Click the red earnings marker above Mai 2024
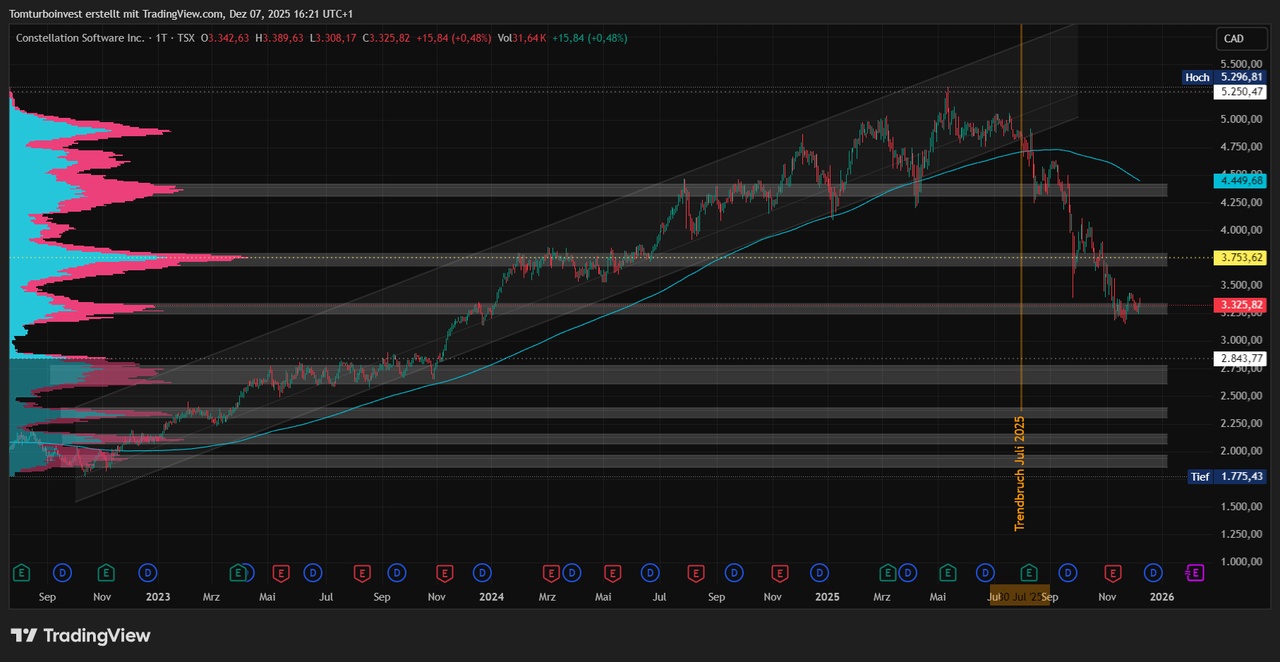 coord(612,573)
